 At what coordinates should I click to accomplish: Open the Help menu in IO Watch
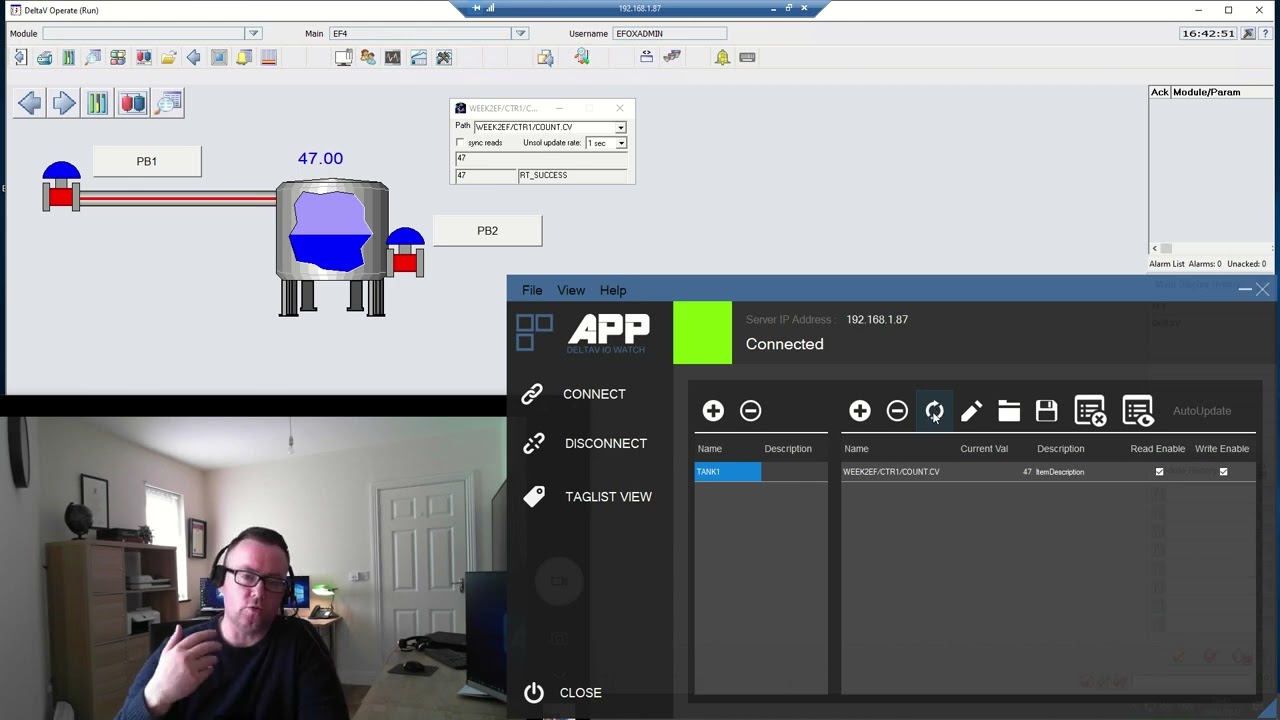pos(613,290)
